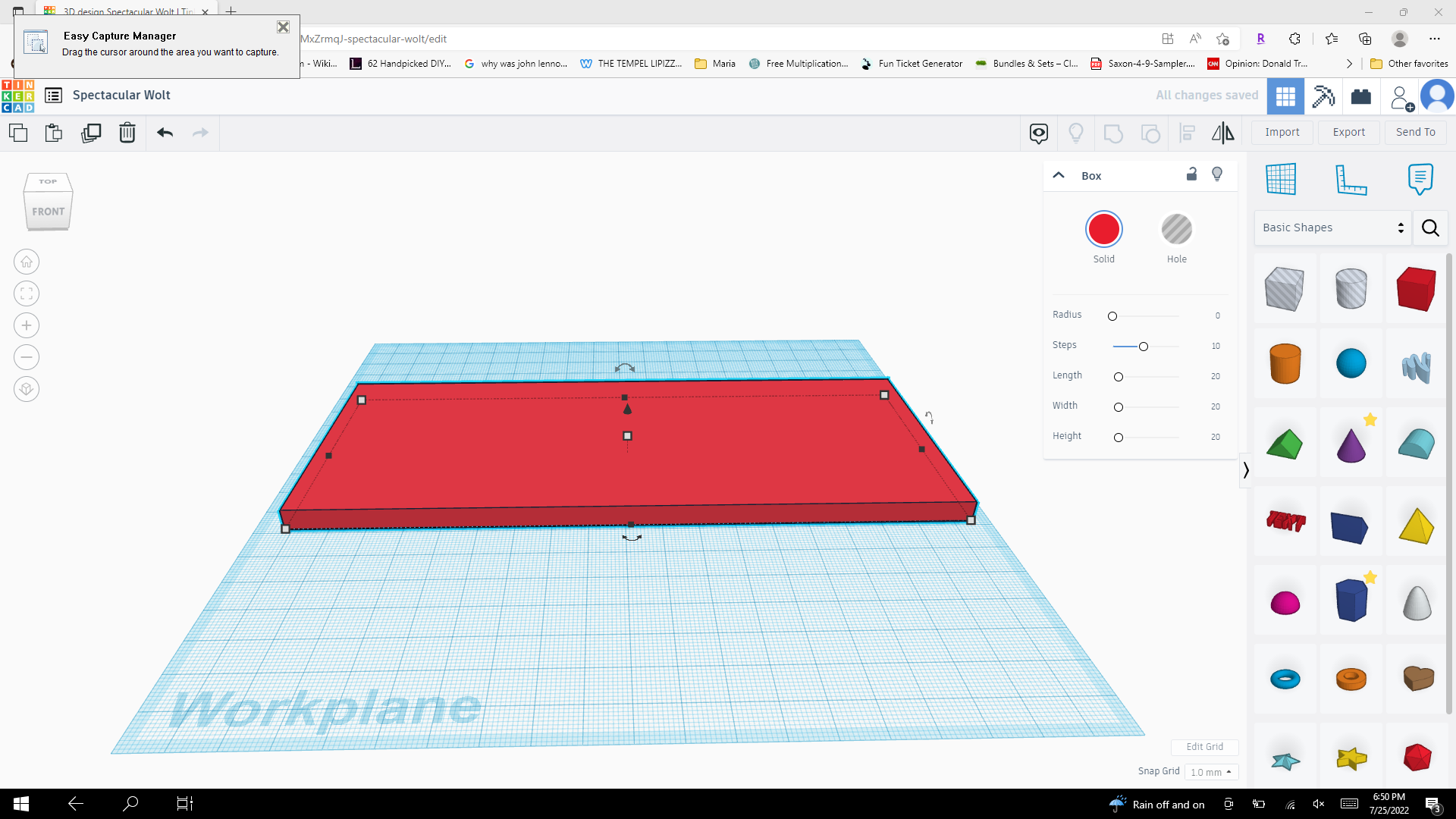Click the Align tool icon
This screenshot has height=819, width=1456.
(1187, 133)
